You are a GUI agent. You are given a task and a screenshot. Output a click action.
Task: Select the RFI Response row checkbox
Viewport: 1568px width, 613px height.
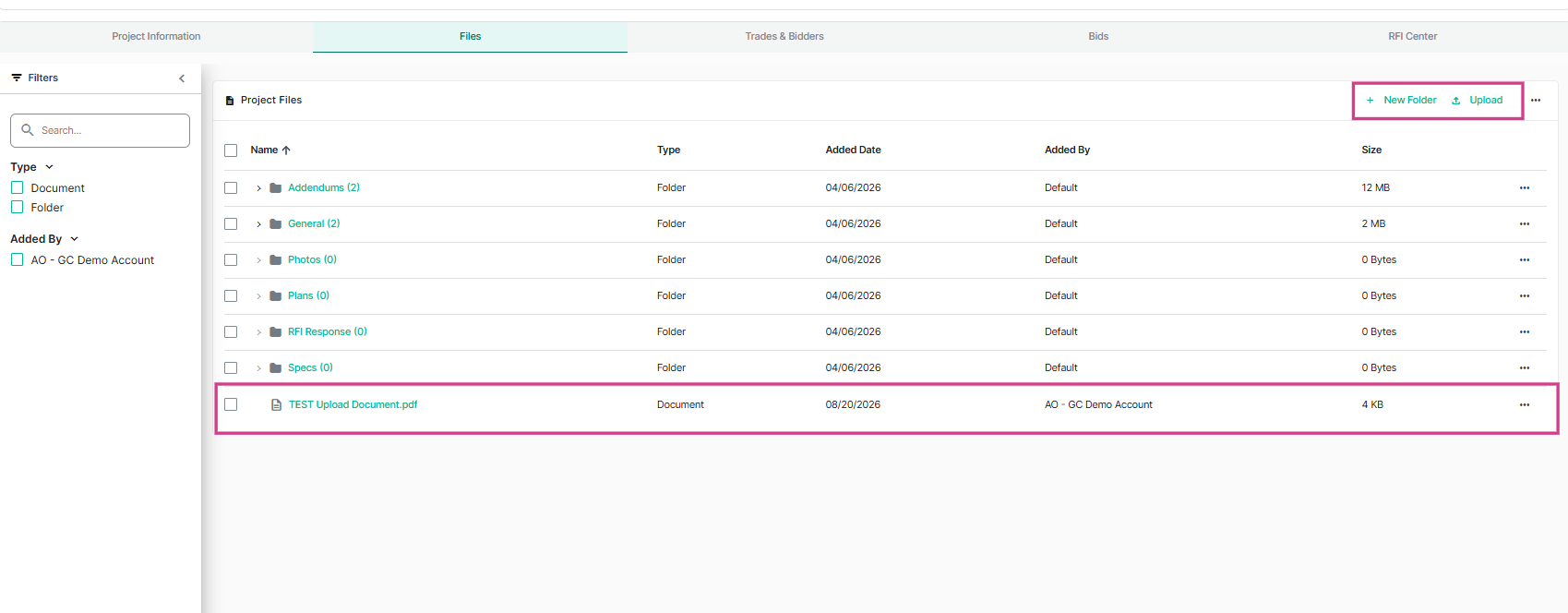[231, 332]
